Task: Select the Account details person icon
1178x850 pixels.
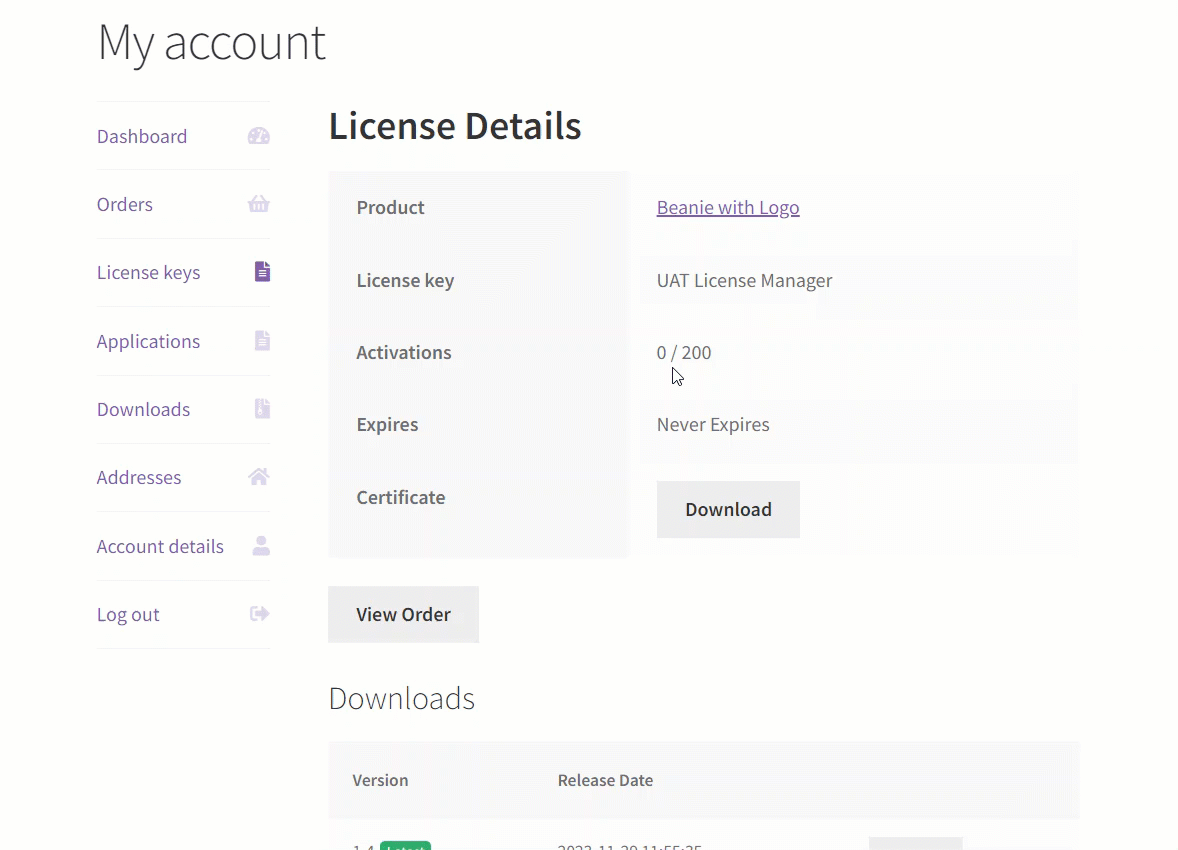Action: [x=260, y=545]
